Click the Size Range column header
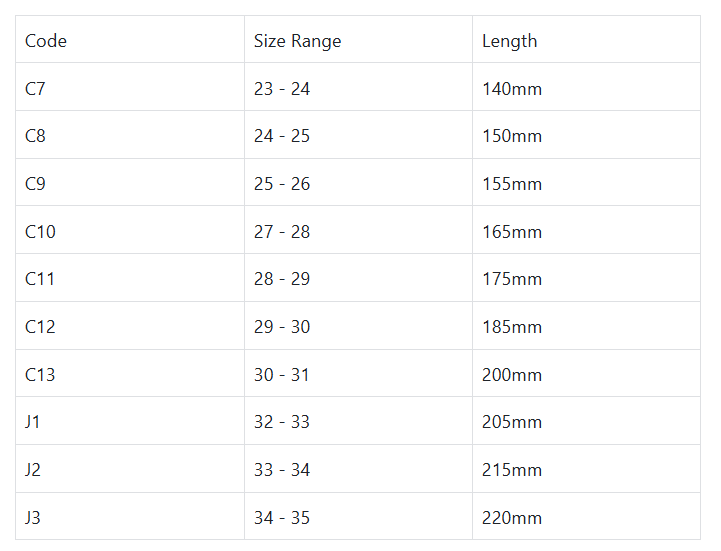721x551 pixels. click(x=297, y=41)
